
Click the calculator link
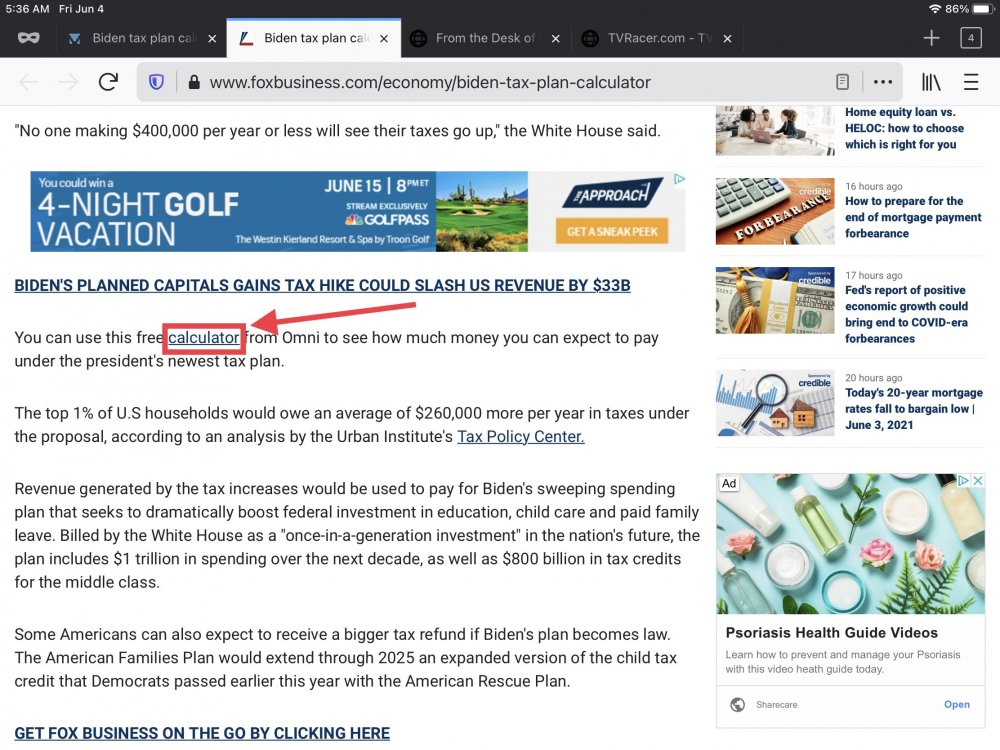tap(203, 337)
